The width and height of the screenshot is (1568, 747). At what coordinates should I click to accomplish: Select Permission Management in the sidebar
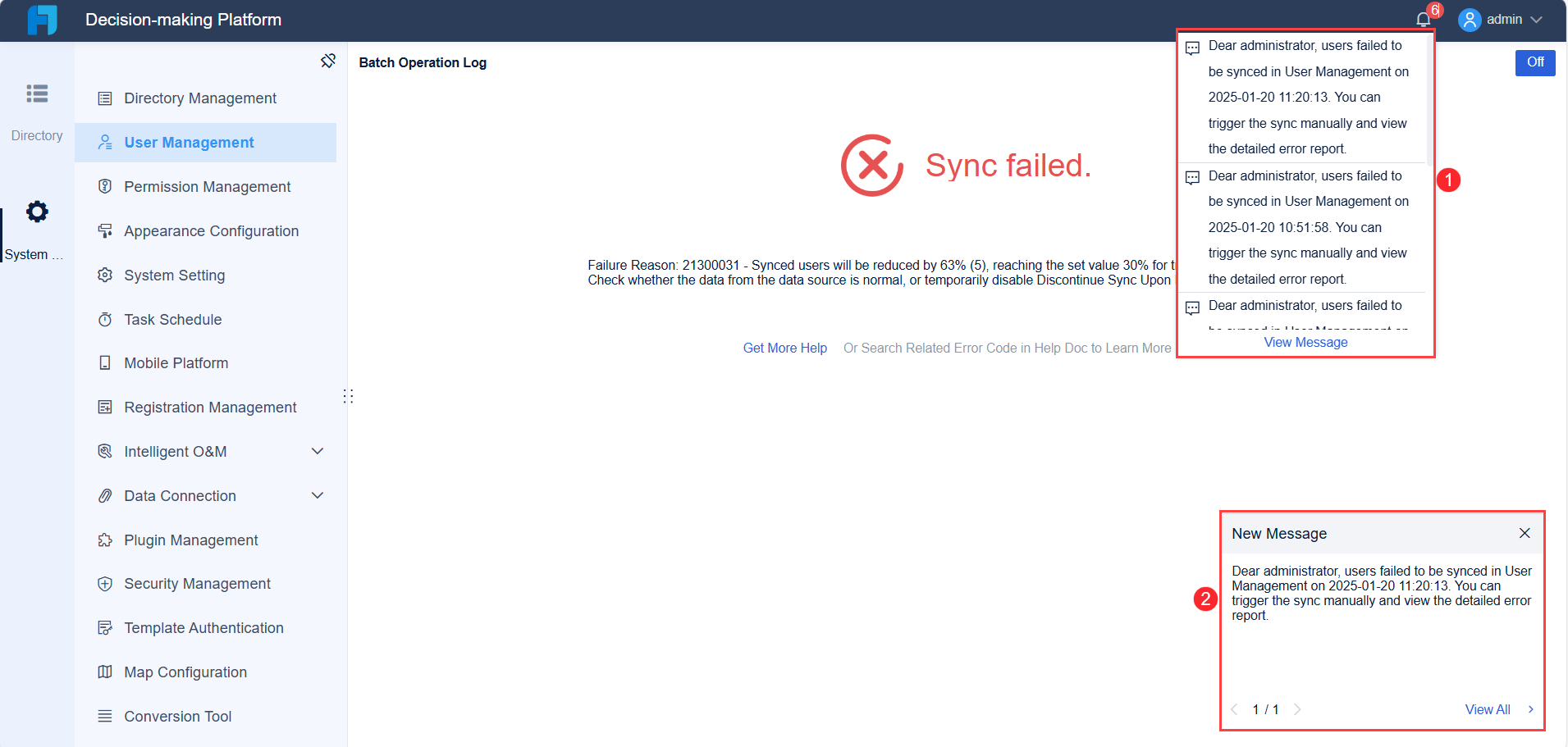(207, 186)
